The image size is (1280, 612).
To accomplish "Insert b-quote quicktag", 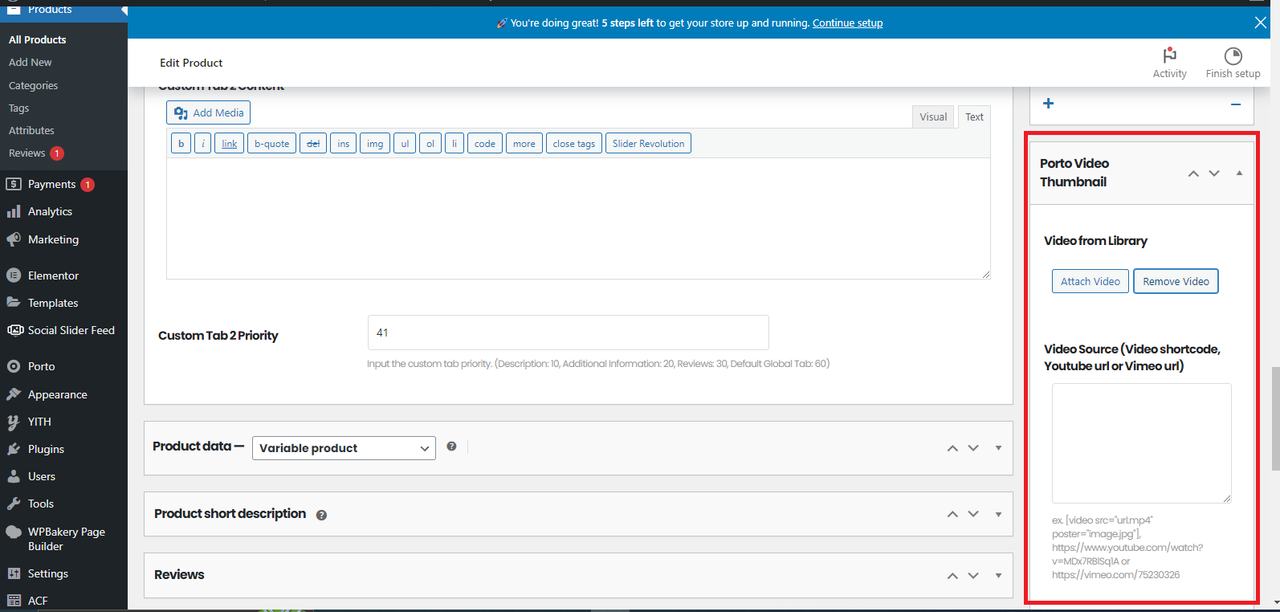I will click(x=272, y=144).
